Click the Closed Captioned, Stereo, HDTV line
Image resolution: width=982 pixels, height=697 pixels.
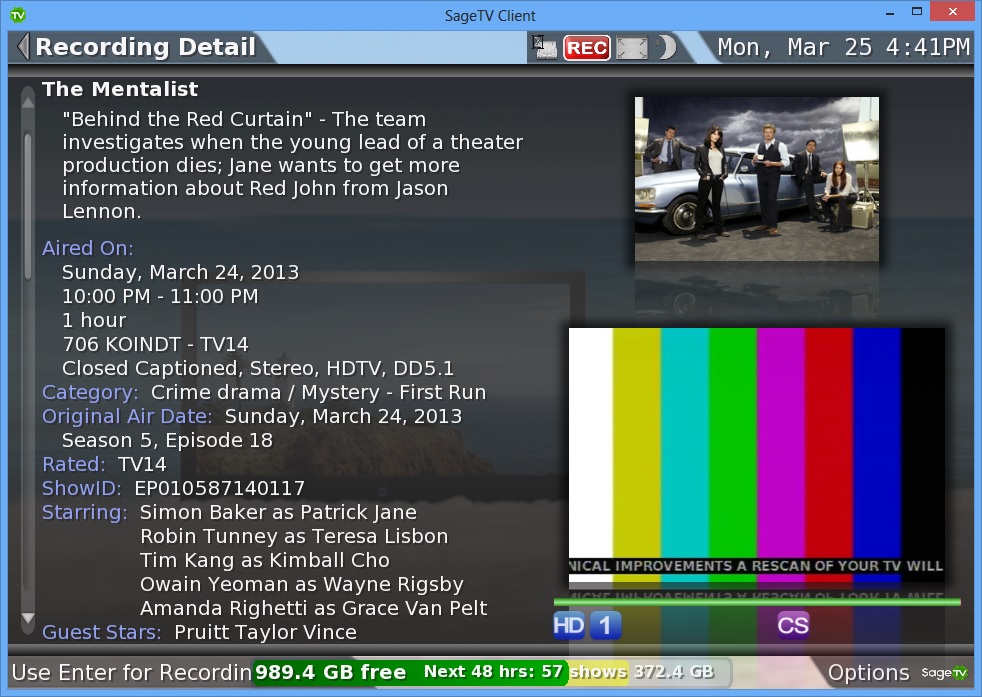click(x=257, y=368)
